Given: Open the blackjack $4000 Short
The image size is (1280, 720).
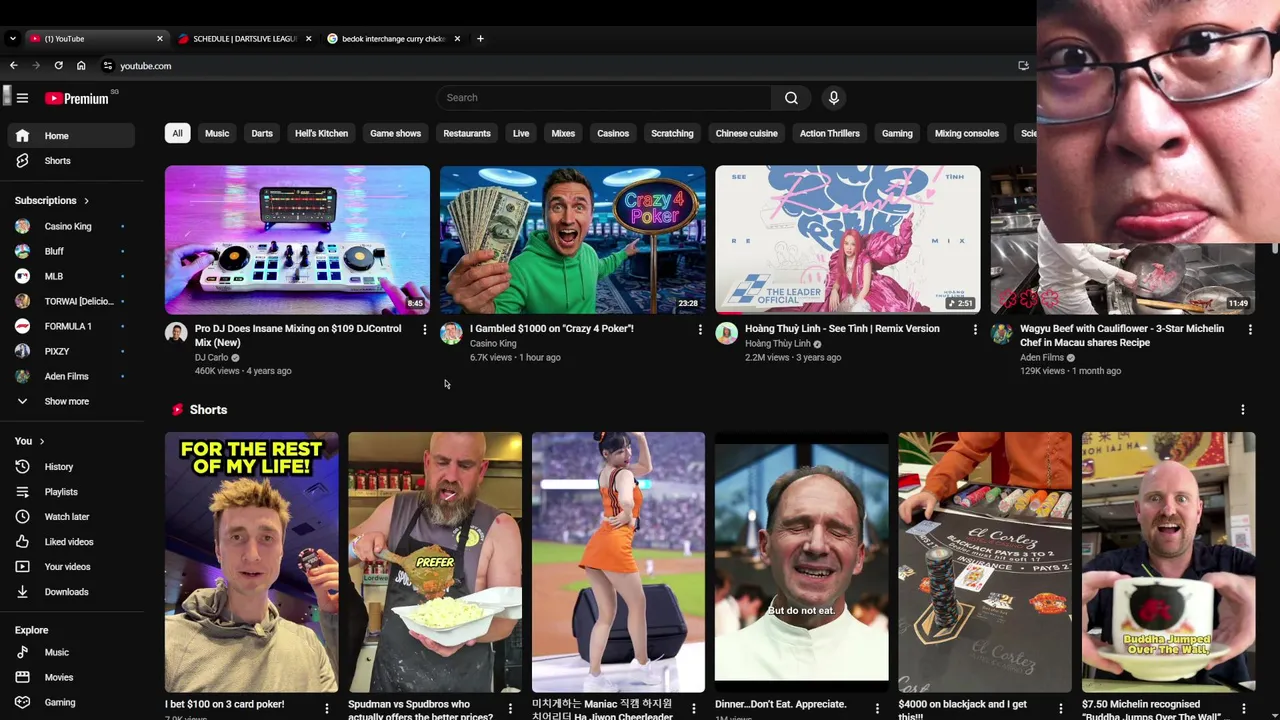Looking at the screenshot, I should [x=985, y=562].
